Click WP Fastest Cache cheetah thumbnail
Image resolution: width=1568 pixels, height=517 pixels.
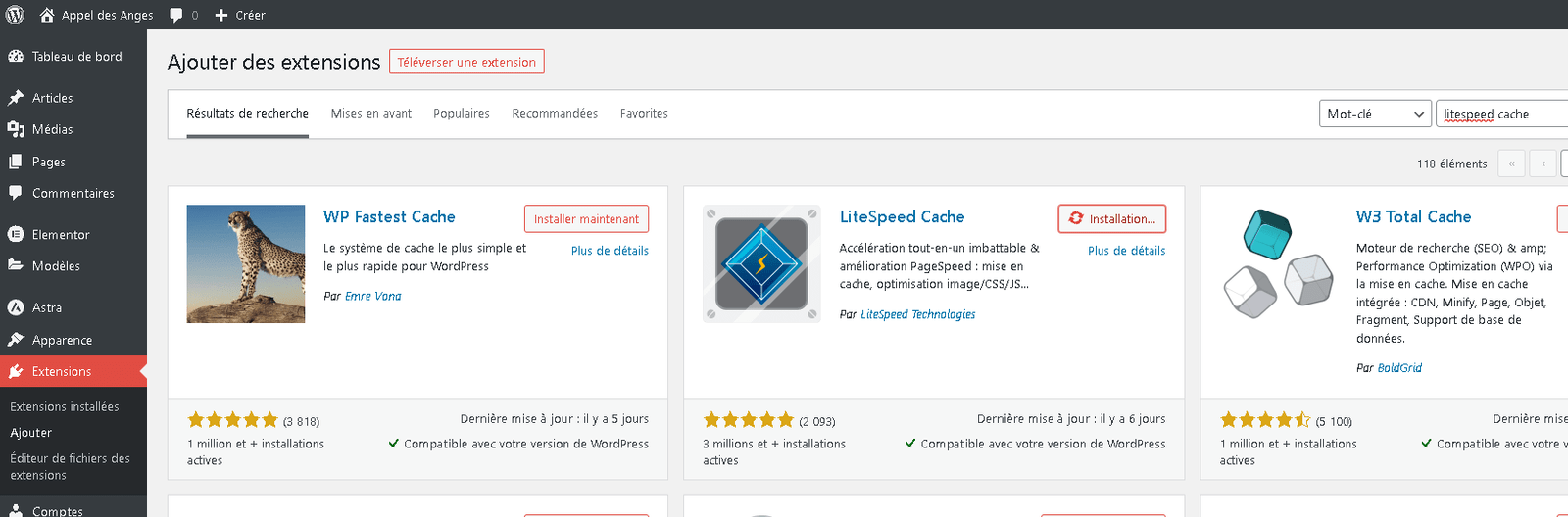click(x=246, y=263)
